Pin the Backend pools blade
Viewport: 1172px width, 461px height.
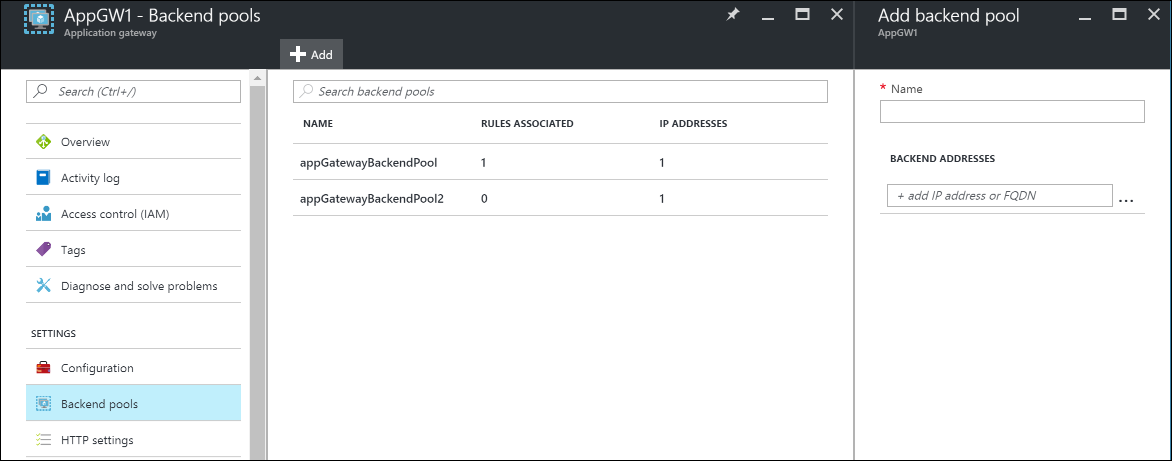tap(733, 16)
